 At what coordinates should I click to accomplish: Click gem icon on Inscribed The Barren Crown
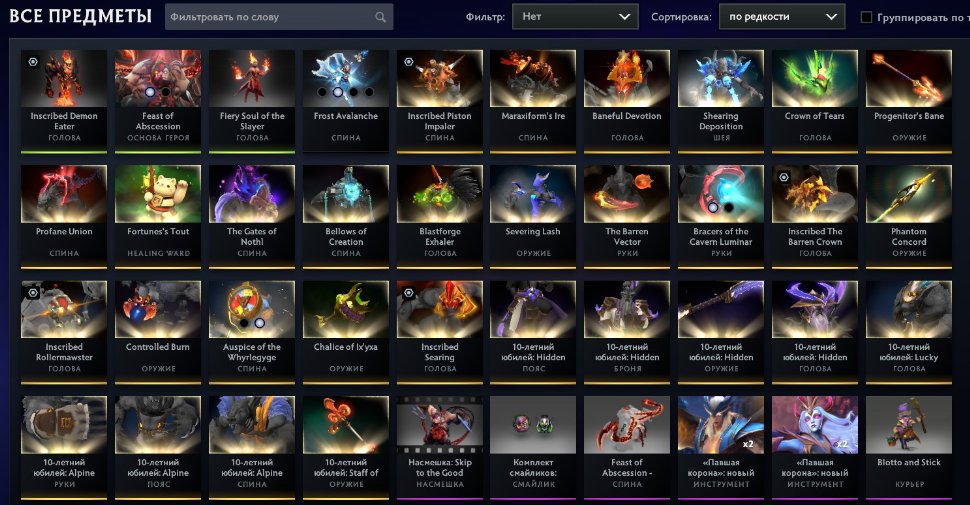[x=784, y=177]
